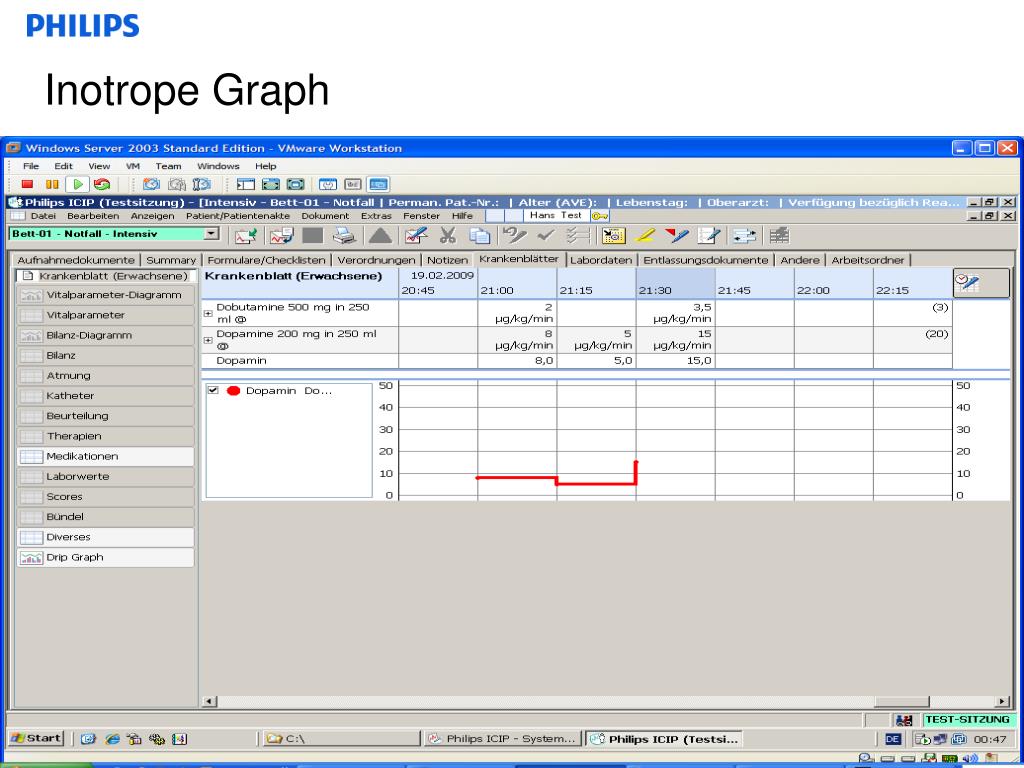Screen dimensions: 1024x768
Task: Click the yellow highlighter pen icon
Action: (645, 236)
